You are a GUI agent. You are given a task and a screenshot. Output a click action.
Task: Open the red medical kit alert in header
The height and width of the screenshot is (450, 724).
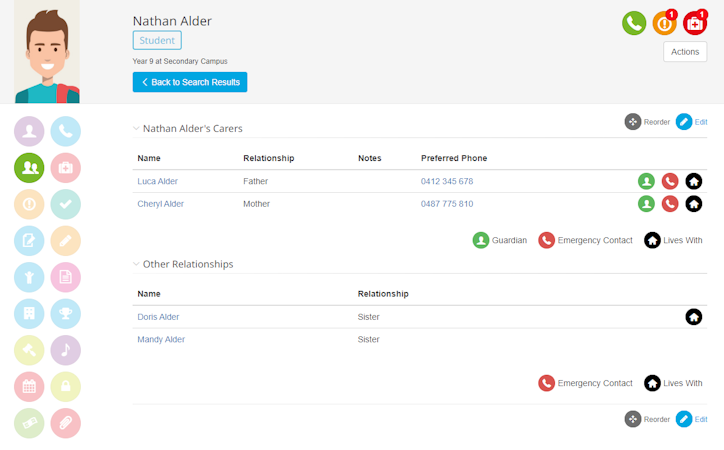click(695, 23)
